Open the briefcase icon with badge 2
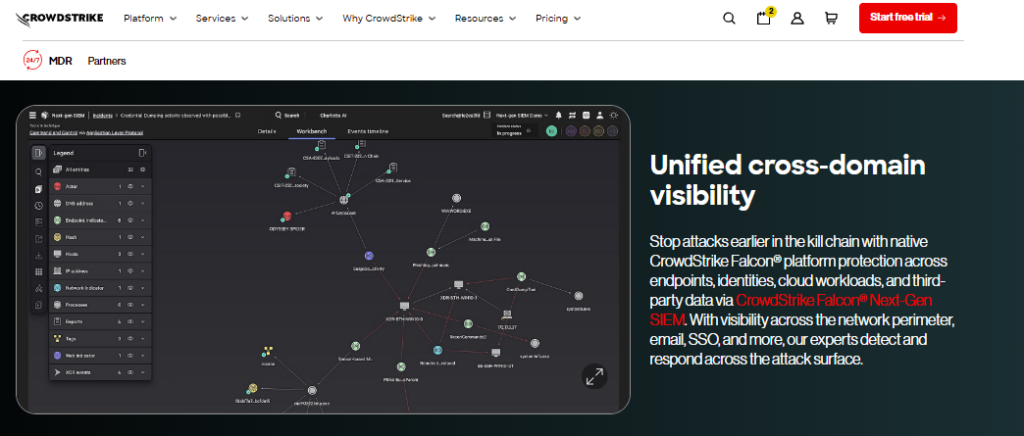The image size is (1024, 436). [763, 18]
